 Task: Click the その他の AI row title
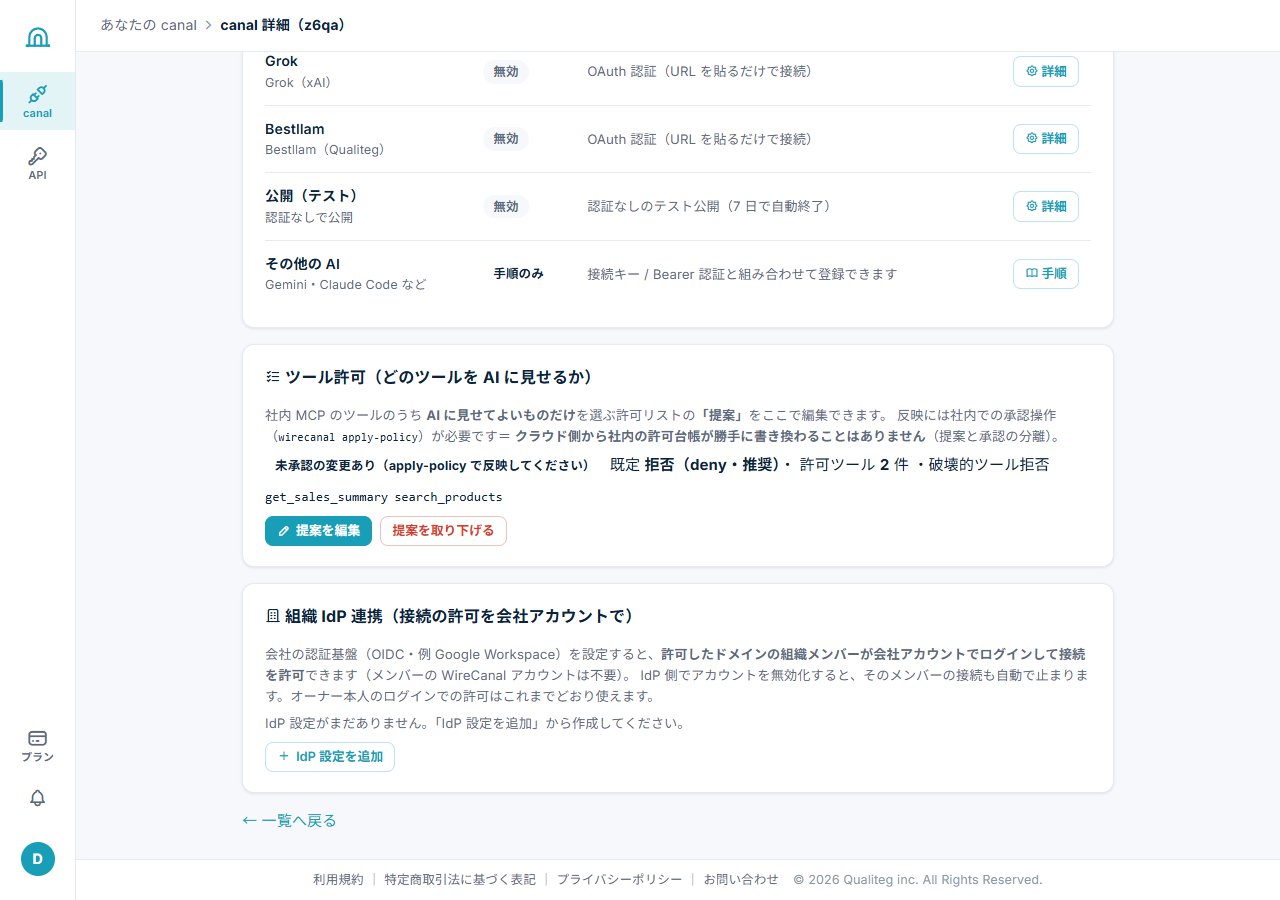(303, 264)
